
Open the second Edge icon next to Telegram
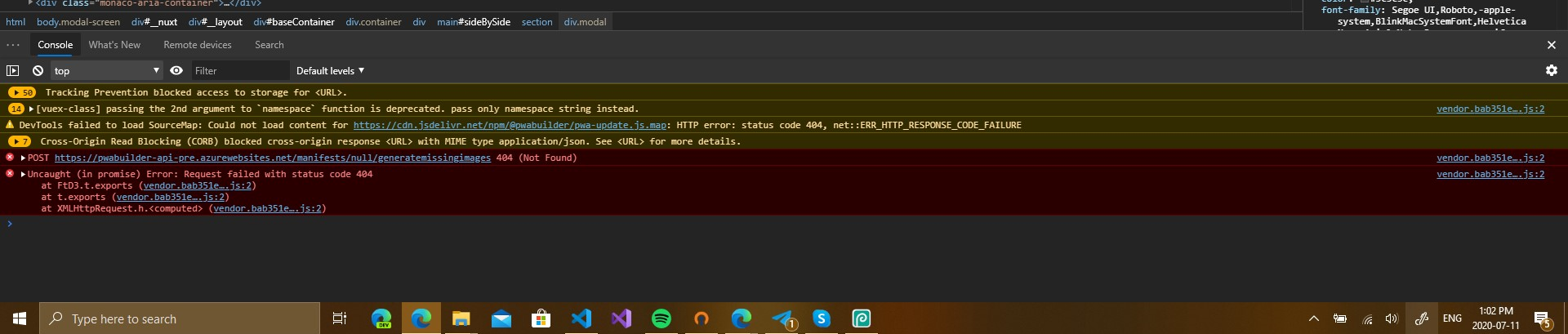pos(742,318)
